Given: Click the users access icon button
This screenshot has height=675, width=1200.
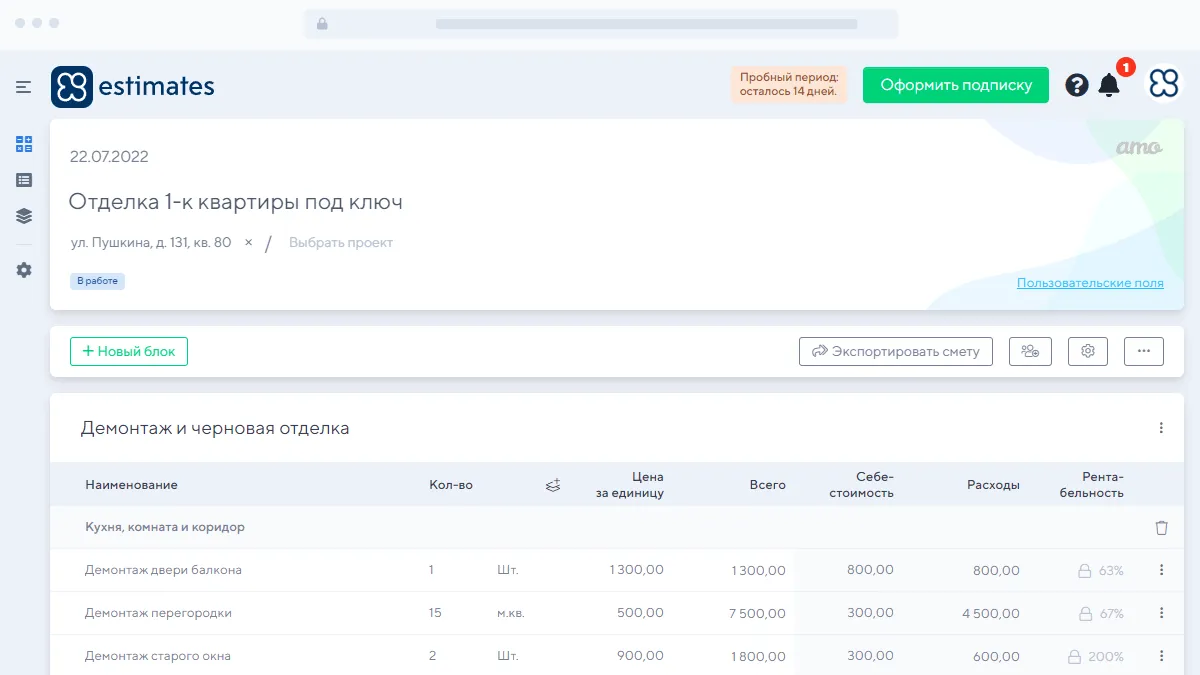Looking at the screenshot, I should click(1030, 351).
